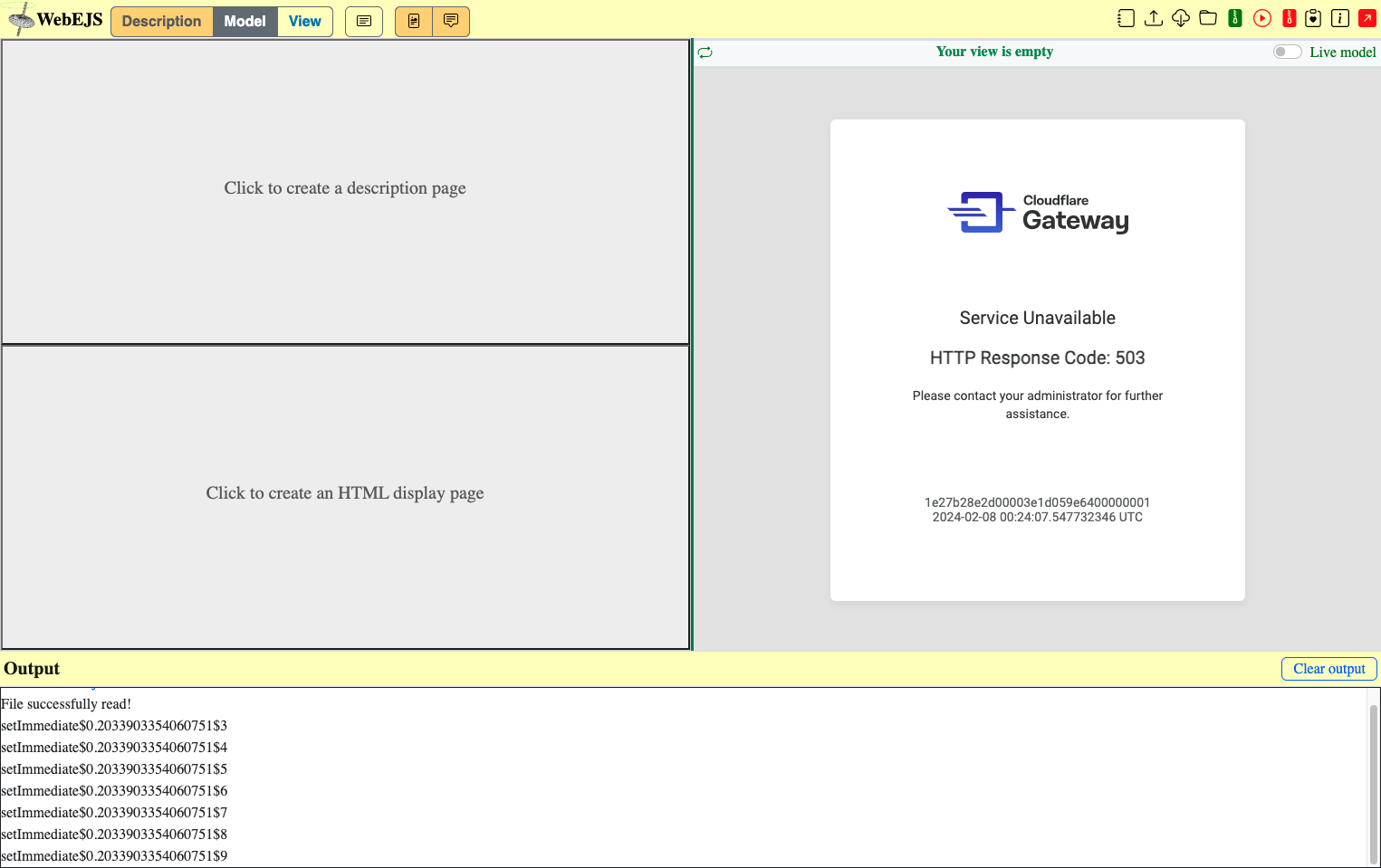Switch to the Description tab
The height and width of the screenshot is (868, 1381).
point(162,21)
